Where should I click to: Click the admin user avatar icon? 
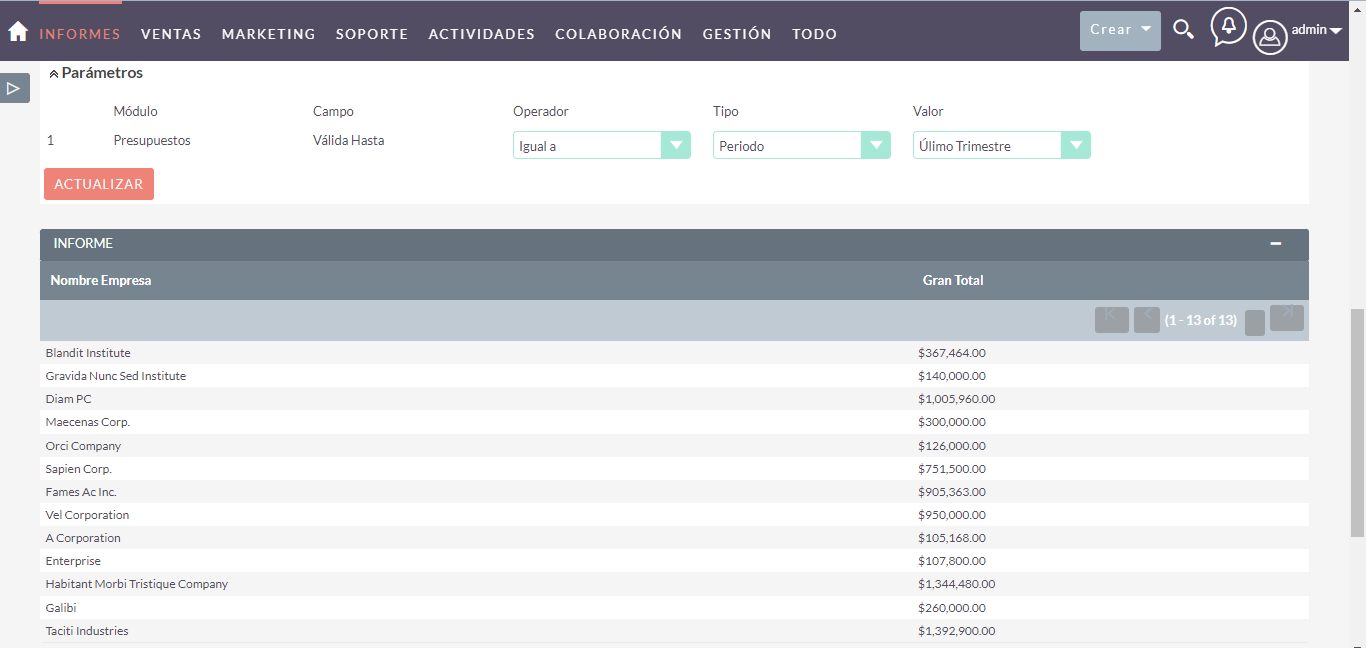point(1269,37)
